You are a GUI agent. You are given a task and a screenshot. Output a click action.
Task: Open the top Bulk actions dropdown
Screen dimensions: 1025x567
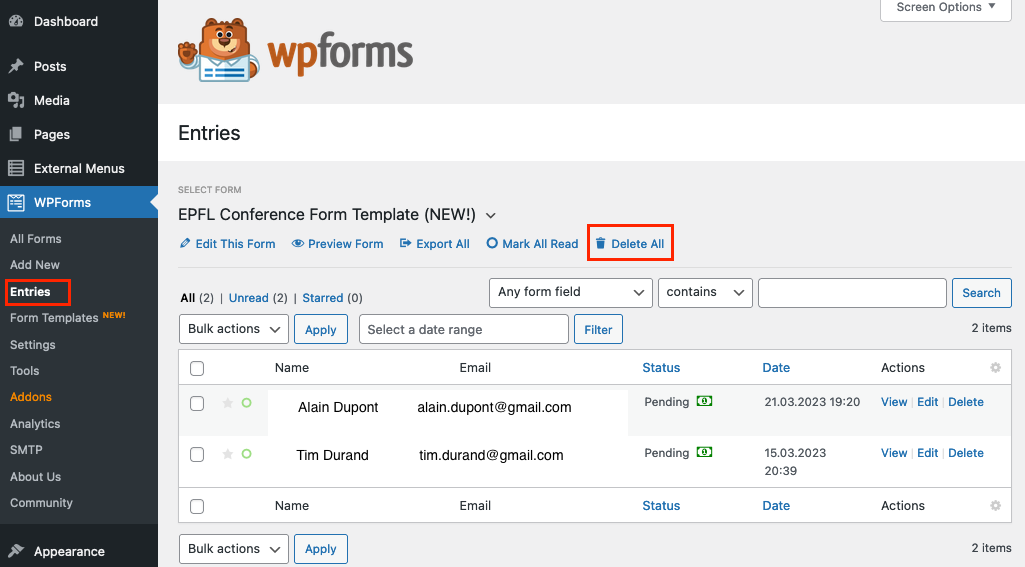click(234, 329)
